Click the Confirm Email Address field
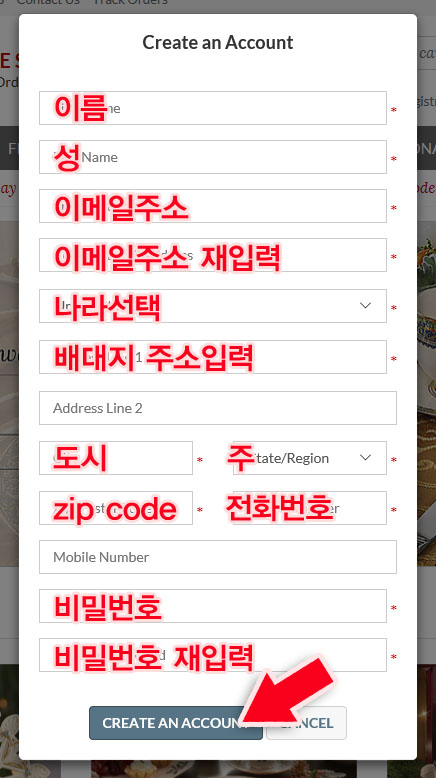Screen dimensions: 436x778 [213, 255]
